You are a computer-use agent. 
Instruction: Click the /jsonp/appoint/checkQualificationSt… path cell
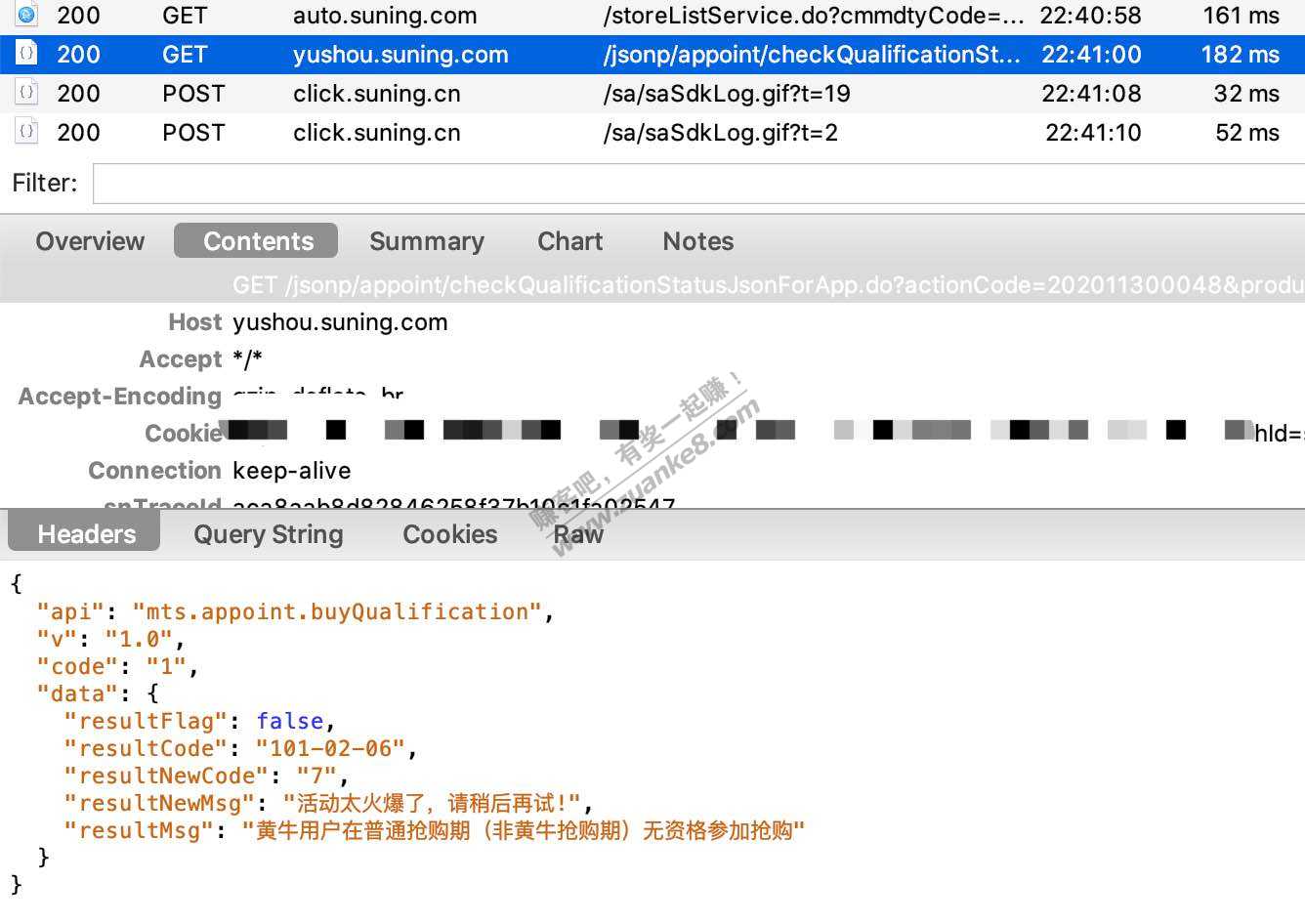(x=812, y=55)
